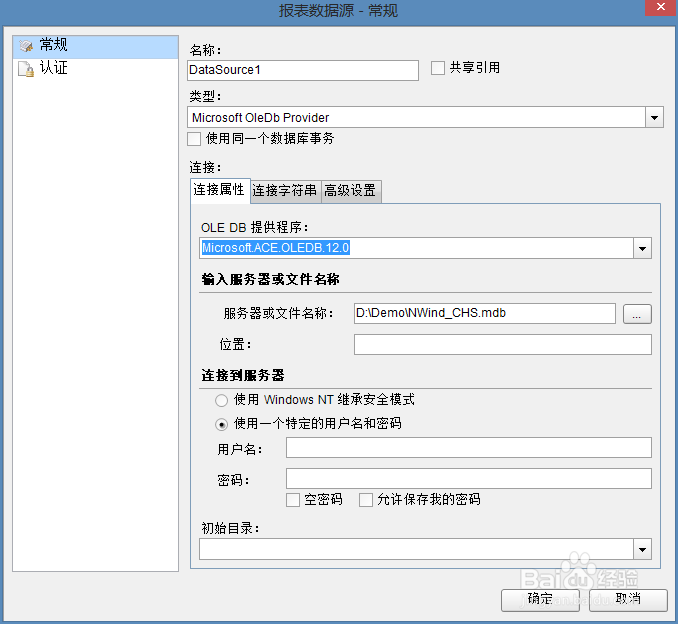Click the 取消 button
The width and height of the screenshot is (678, 624).
tap(628, 600)
